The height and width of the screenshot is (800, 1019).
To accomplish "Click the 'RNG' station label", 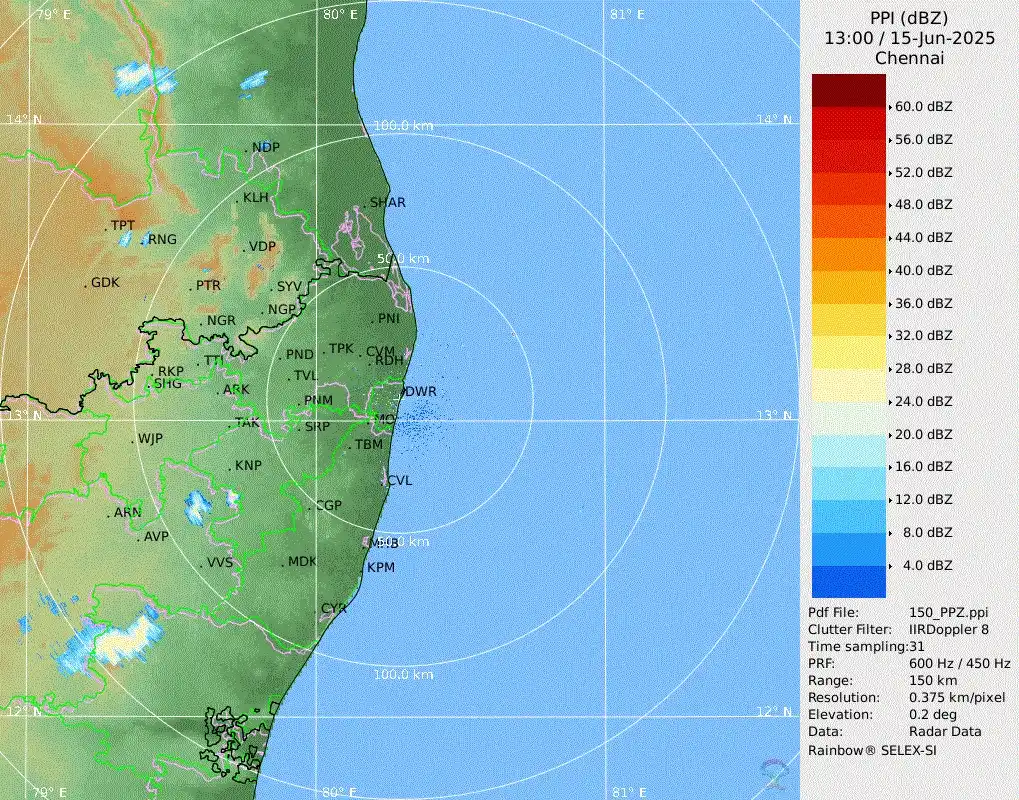I will [x=162, y=239].
